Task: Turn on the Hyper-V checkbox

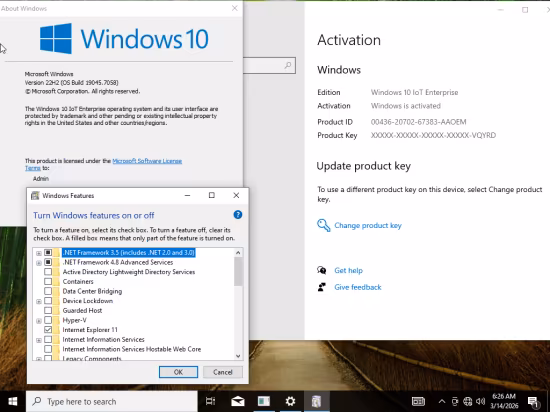Action: (48, 320)
